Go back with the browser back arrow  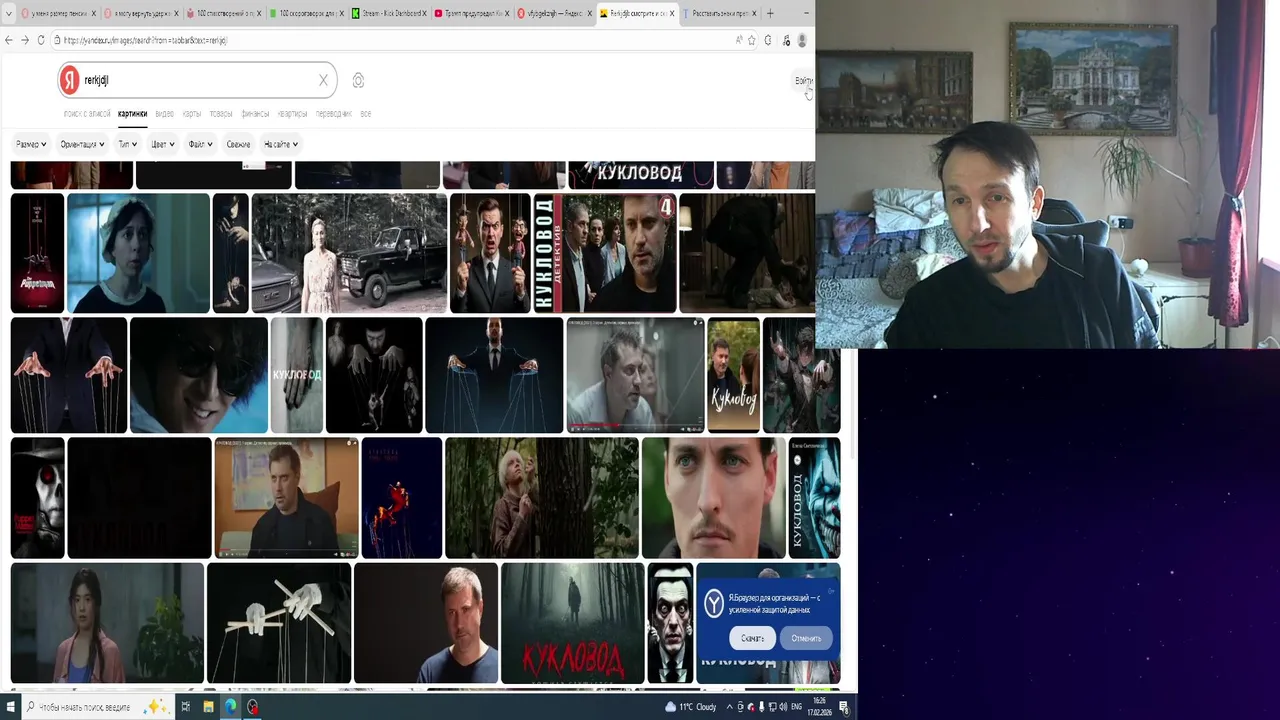click(x=9, y=40)
